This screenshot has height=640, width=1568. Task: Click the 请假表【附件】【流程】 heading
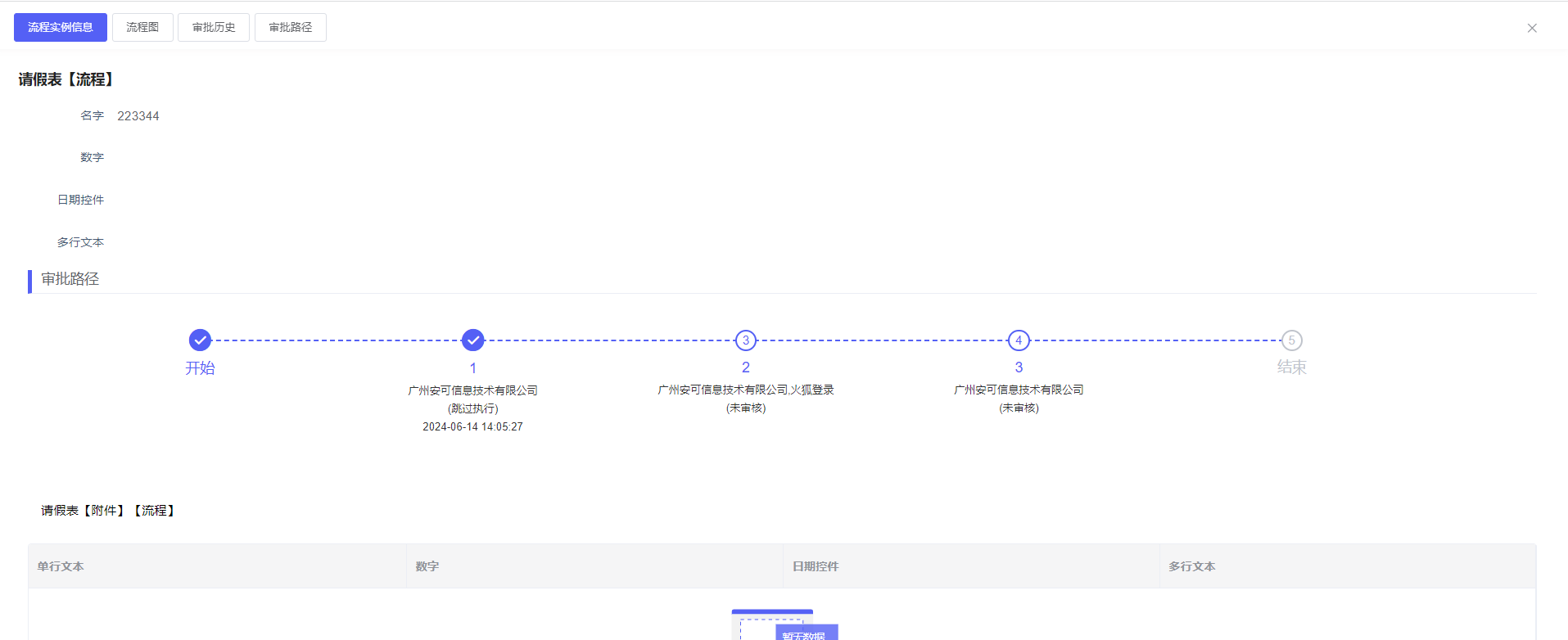click(109, 511)
